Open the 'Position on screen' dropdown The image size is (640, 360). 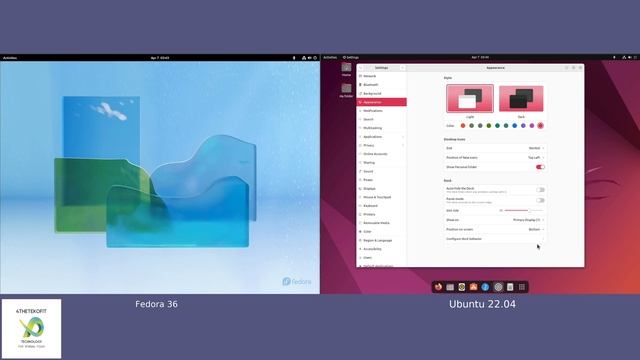(536, 229)
